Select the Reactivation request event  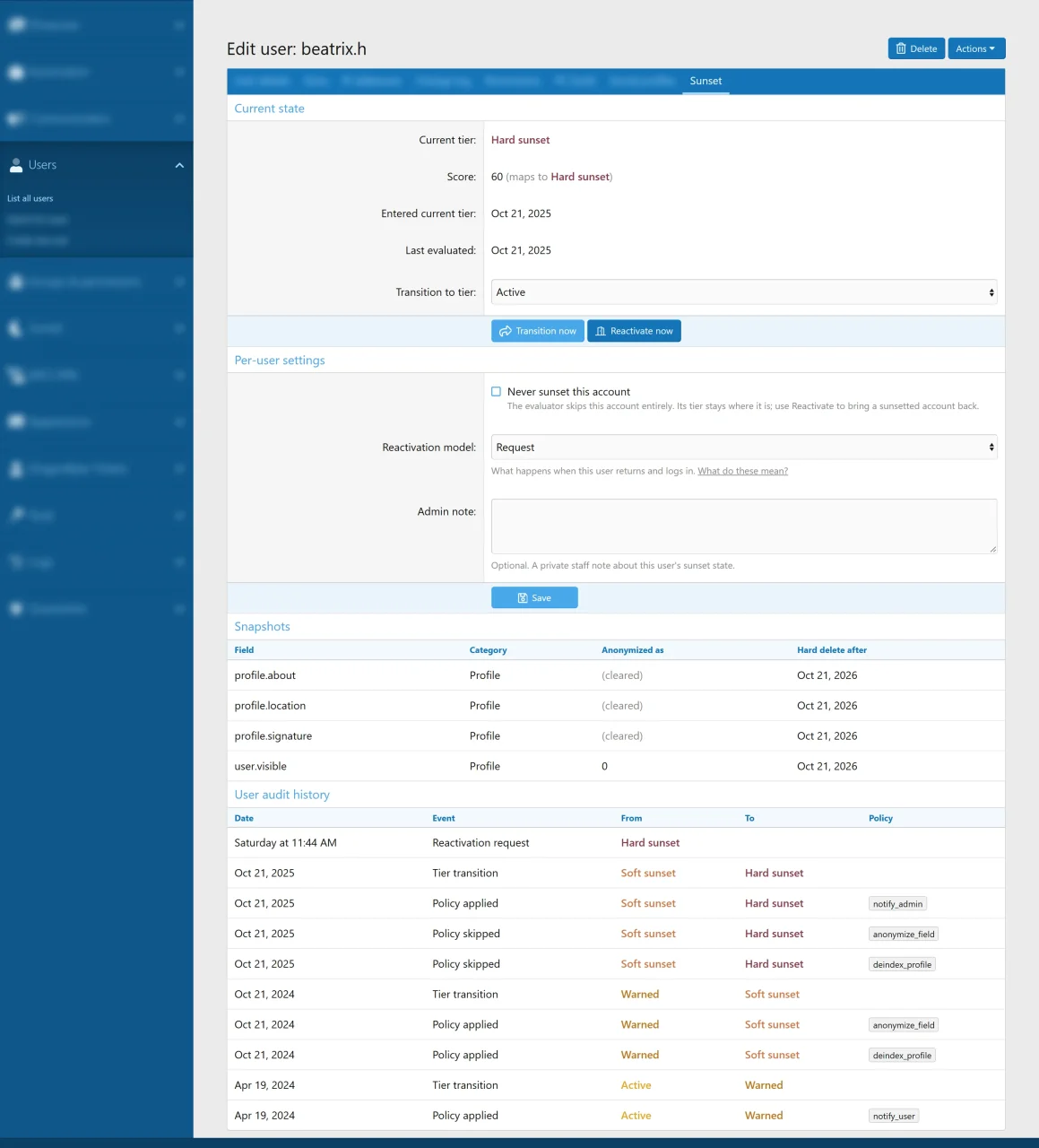[481, 843]
